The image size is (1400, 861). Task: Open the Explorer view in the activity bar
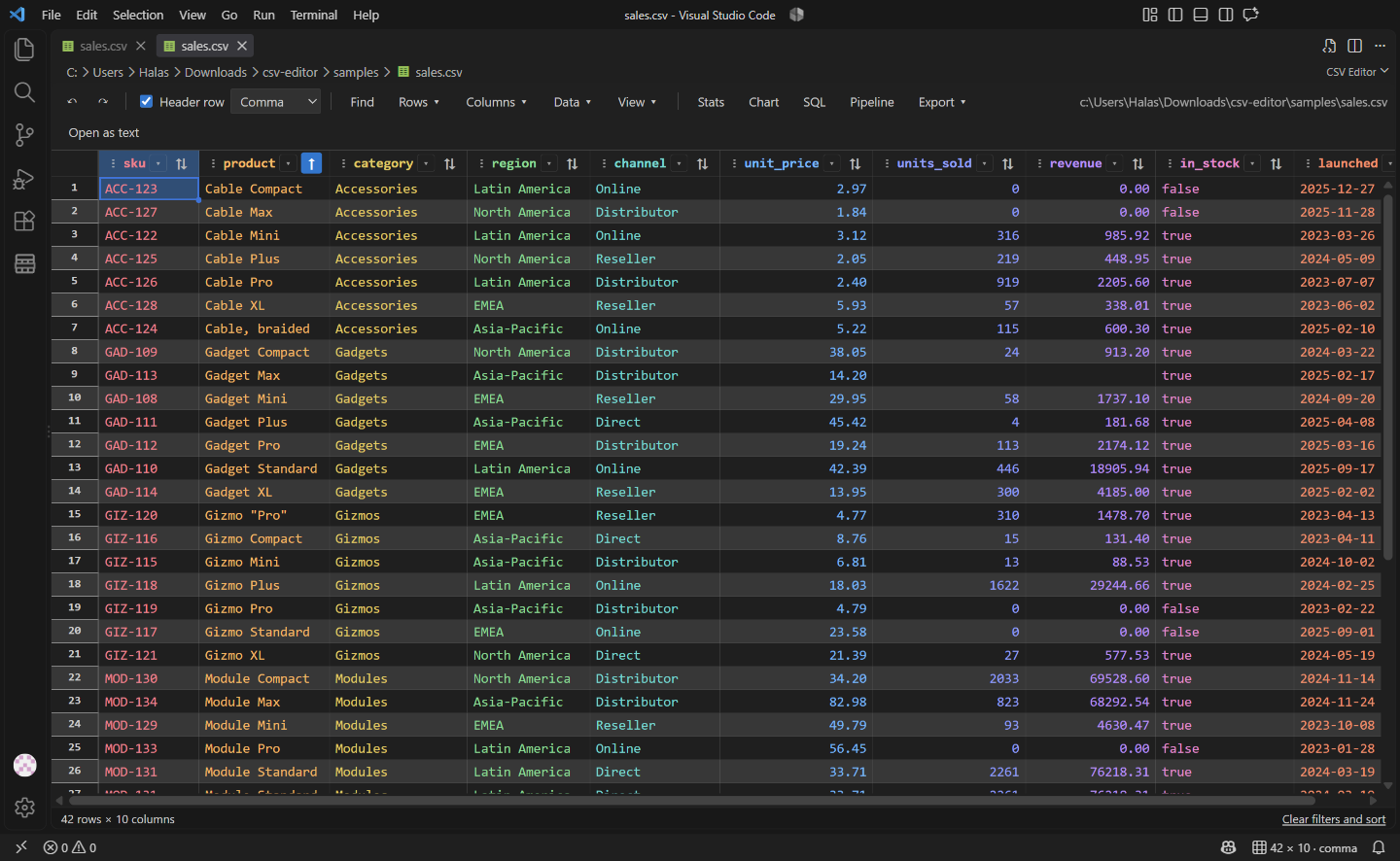24,50
